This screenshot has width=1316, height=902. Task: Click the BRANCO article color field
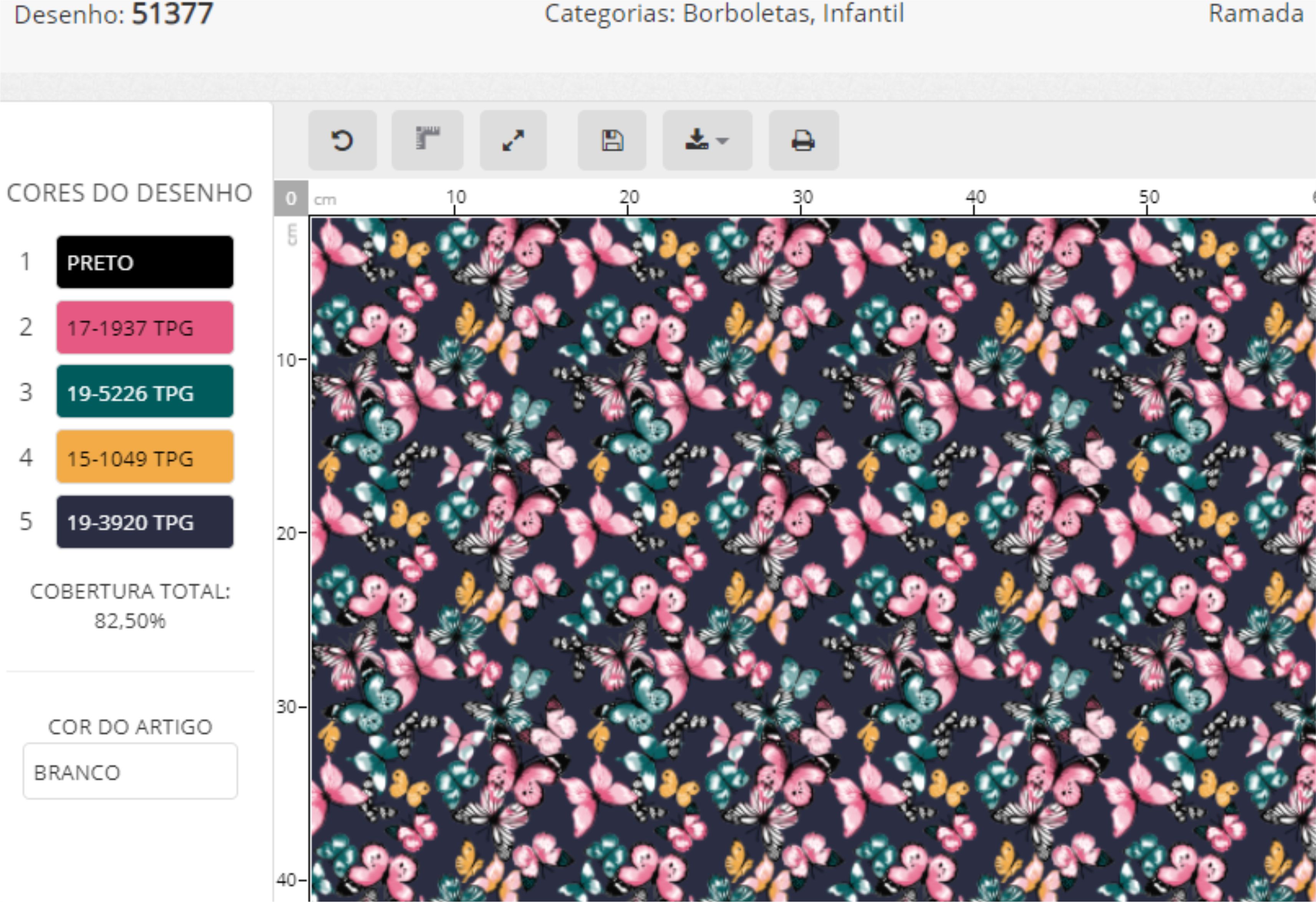(130, 772)
